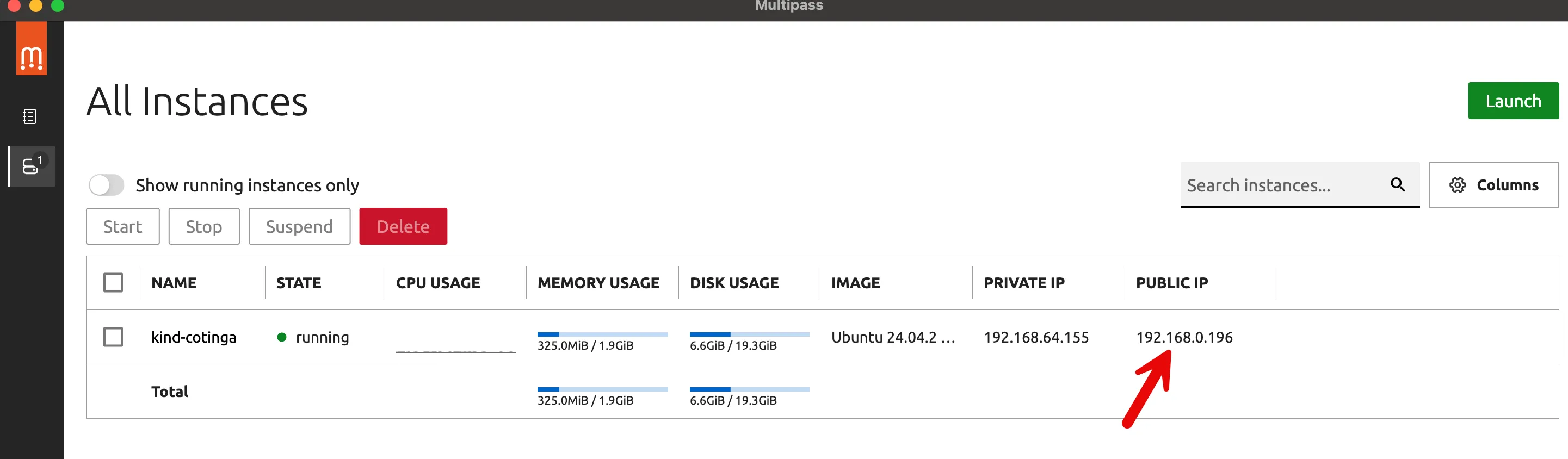Click kind-cotinga's 6.6GiB / 19.3GiB disk text
This screenshot has width=1568, height=459.
click(x=733, y=346)
